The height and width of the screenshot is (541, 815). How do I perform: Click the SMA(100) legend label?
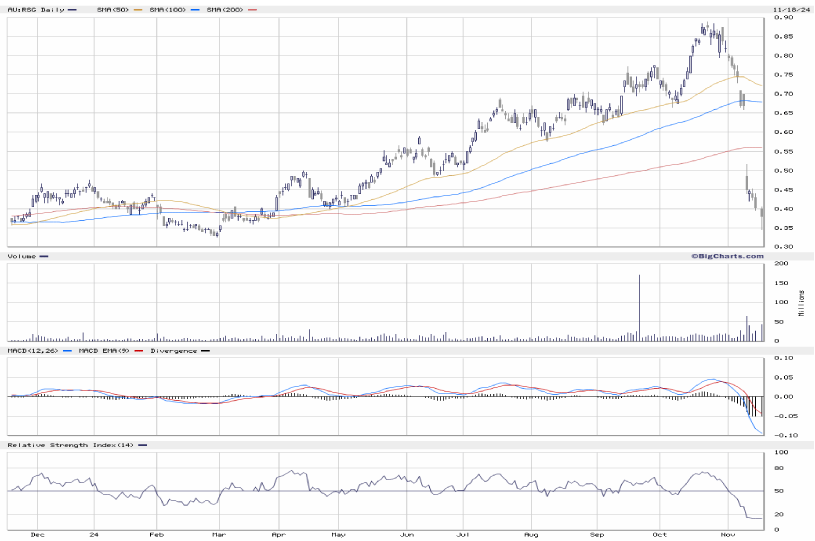[x=166, y=9]
